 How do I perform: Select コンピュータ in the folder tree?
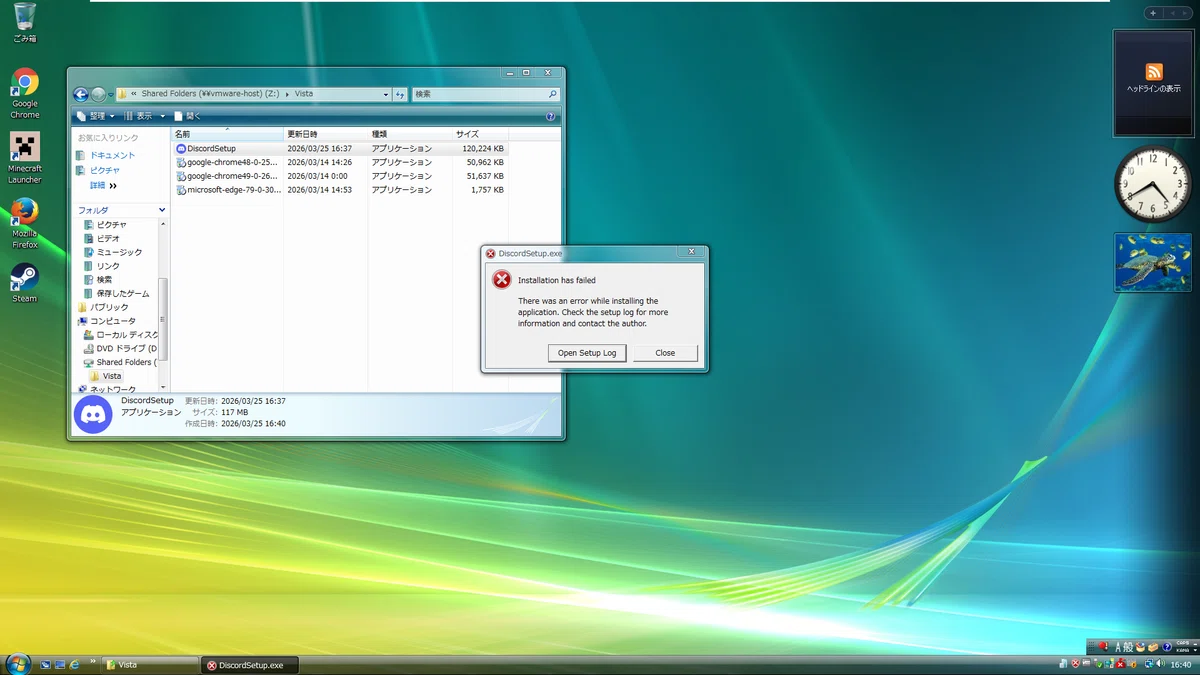tap(107, 321)
